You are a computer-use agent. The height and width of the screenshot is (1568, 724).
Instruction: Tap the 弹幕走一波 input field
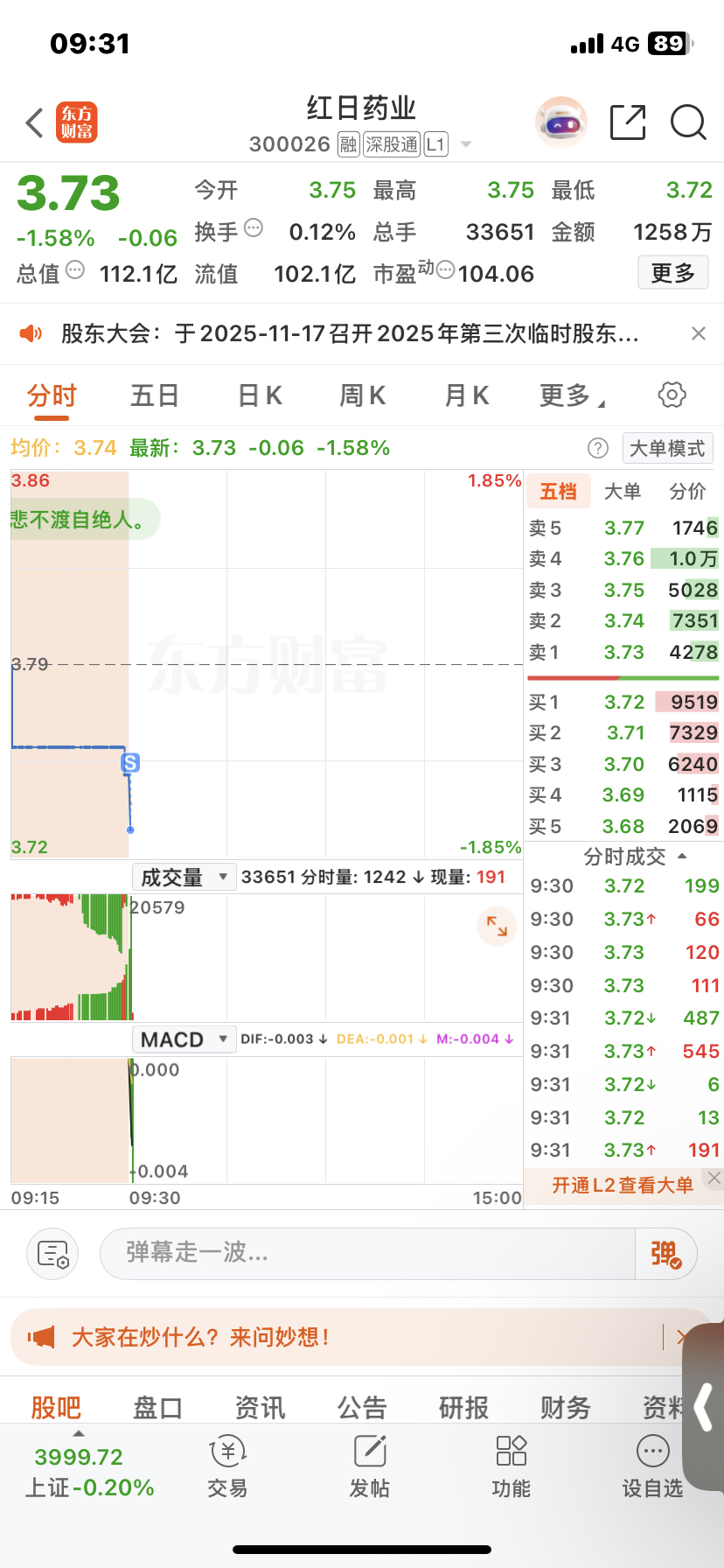367,1254
